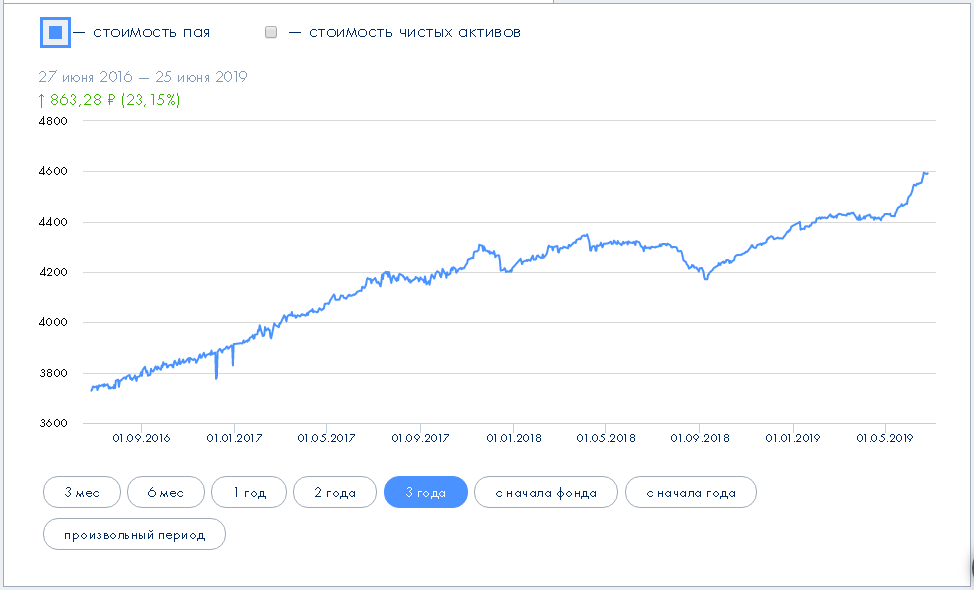Toggle the 'стоимость пая' checkbox
The height and width of the screenshot is (590, 974).
(x=55, y=32)
